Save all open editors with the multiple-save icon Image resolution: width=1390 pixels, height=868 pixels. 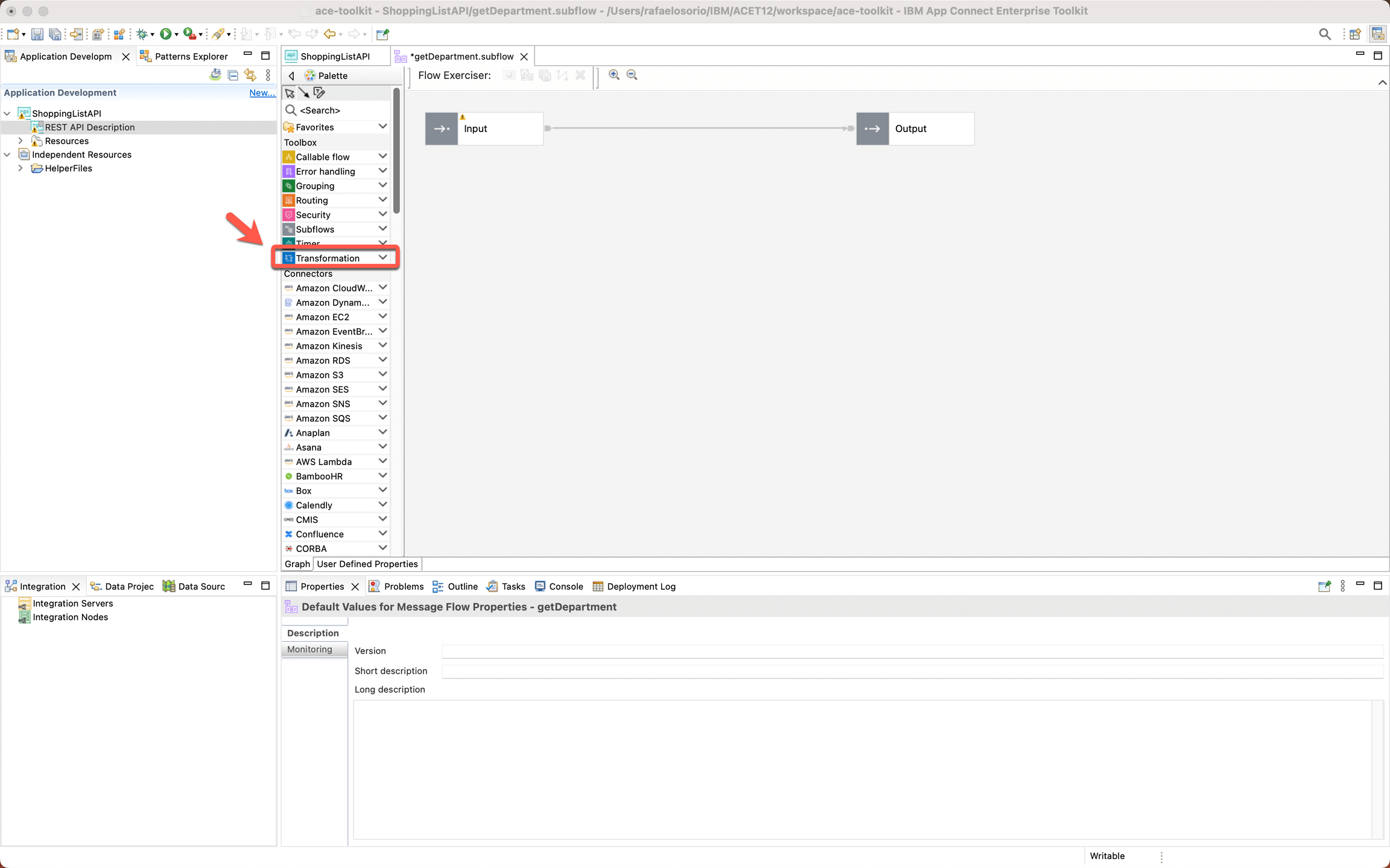click(x=56, y=34)
